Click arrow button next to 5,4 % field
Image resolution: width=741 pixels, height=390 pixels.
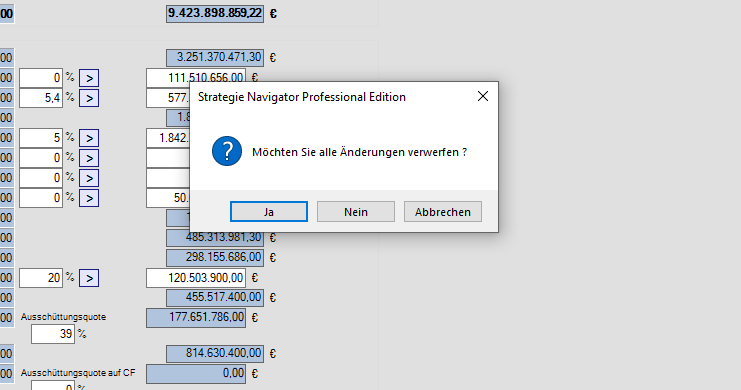(x=89, y=98)
